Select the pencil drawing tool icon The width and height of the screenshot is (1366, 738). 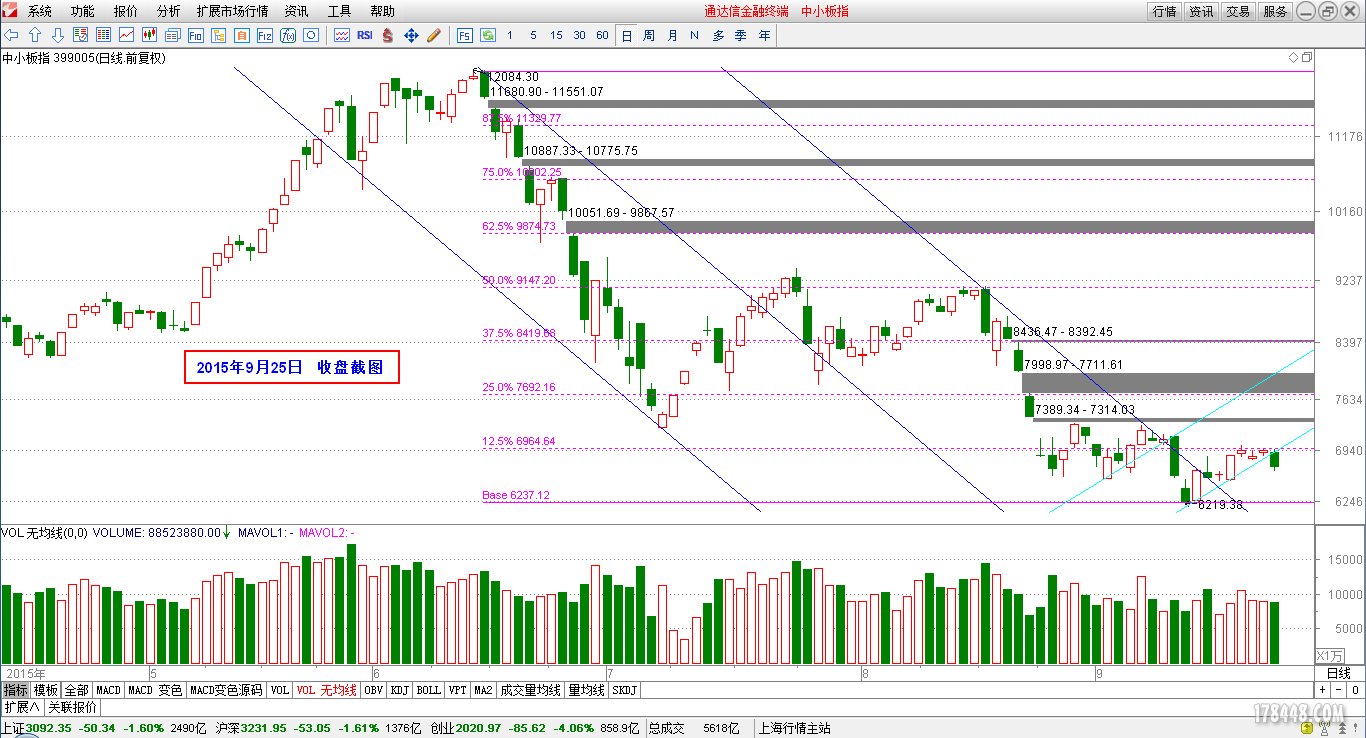434,35
